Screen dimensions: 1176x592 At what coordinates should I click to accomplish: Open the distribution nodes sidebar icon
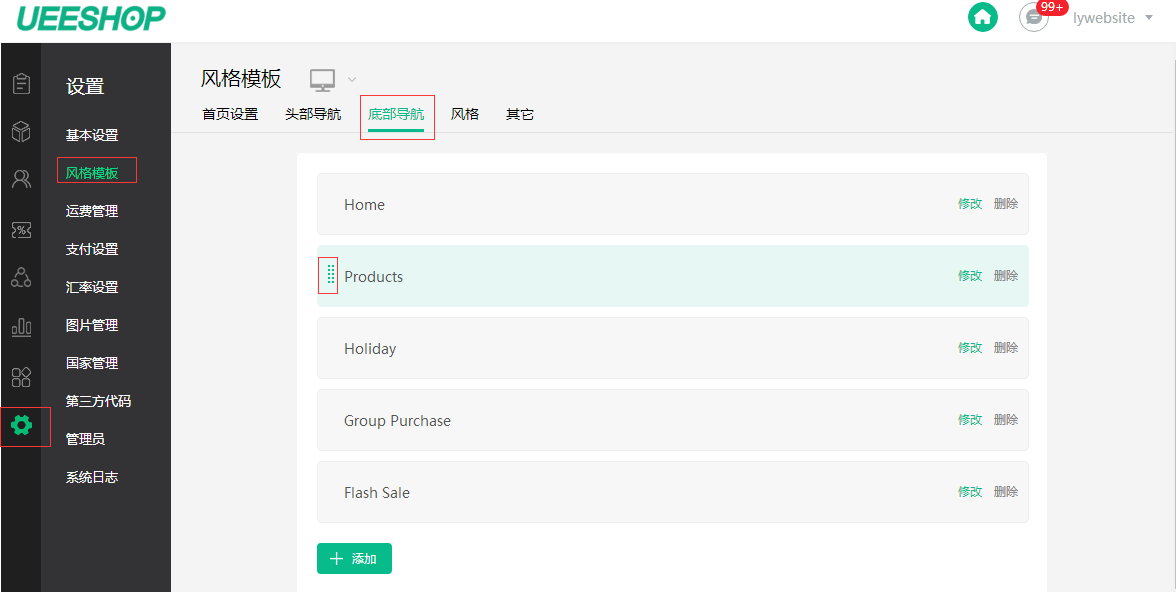coord(21,278)
